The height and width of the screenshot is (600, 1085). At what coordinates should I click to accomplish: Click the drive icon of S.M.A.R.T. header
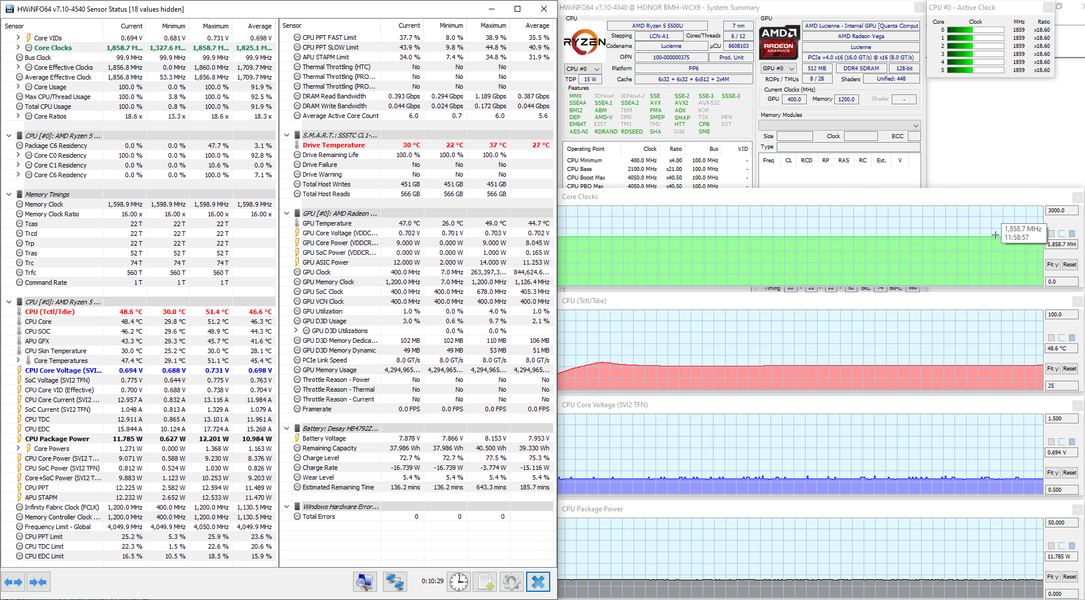pos(297,135)
